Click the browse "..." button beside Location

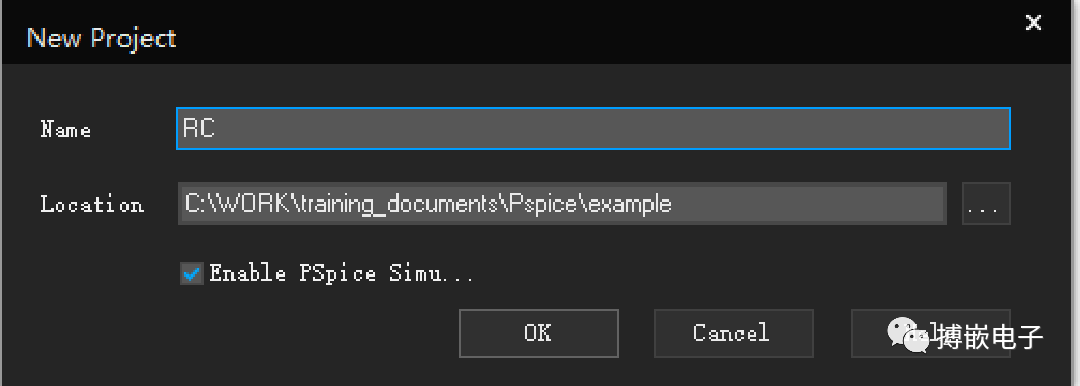click(986, 203)
